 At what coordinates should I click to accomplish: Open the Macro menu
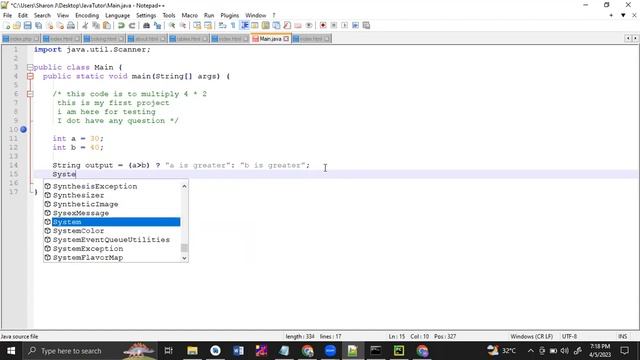pos(189,15)
